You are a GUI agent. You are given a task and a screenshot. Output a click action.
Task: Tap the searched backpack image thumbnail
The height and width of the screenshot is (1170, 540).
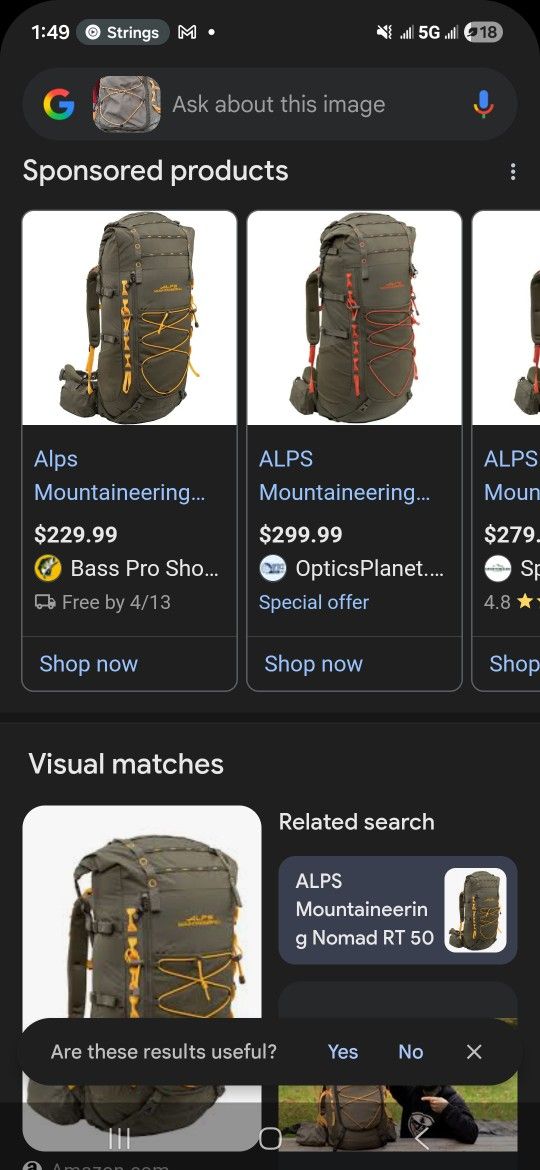coord(127,104)
